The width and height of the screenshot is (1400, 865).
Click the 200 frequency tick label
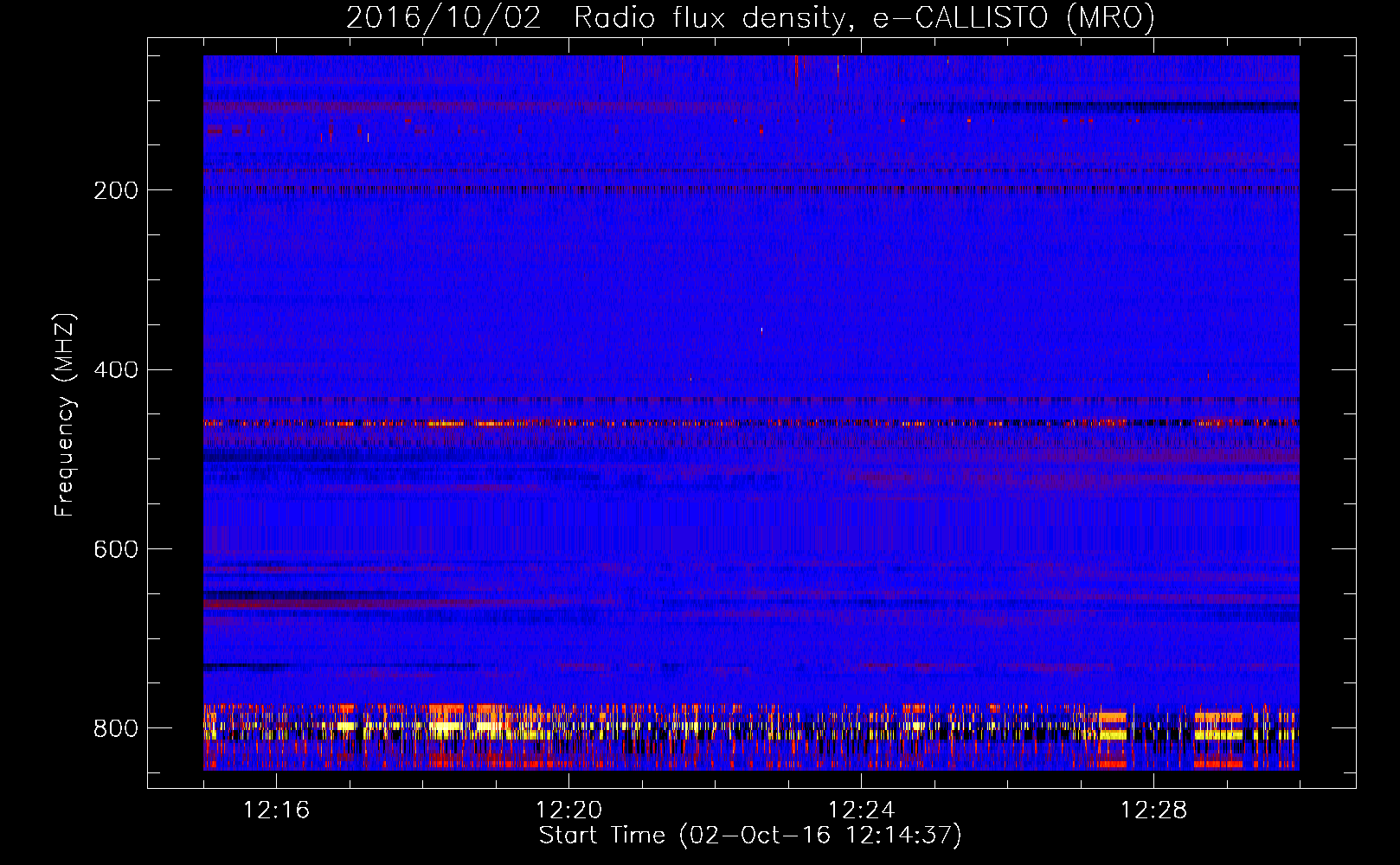(x=115, y=190)
